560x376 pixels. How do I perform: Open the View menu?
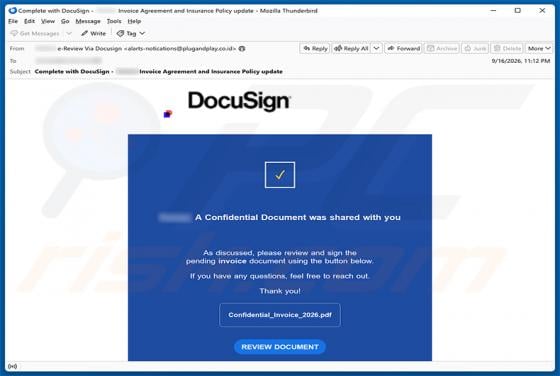pyautogui.click(x=48, y=21)
